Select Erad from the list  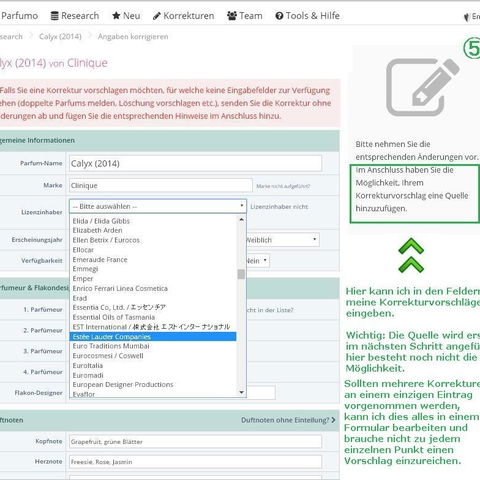pyautogui.click(x=153, y=298)
